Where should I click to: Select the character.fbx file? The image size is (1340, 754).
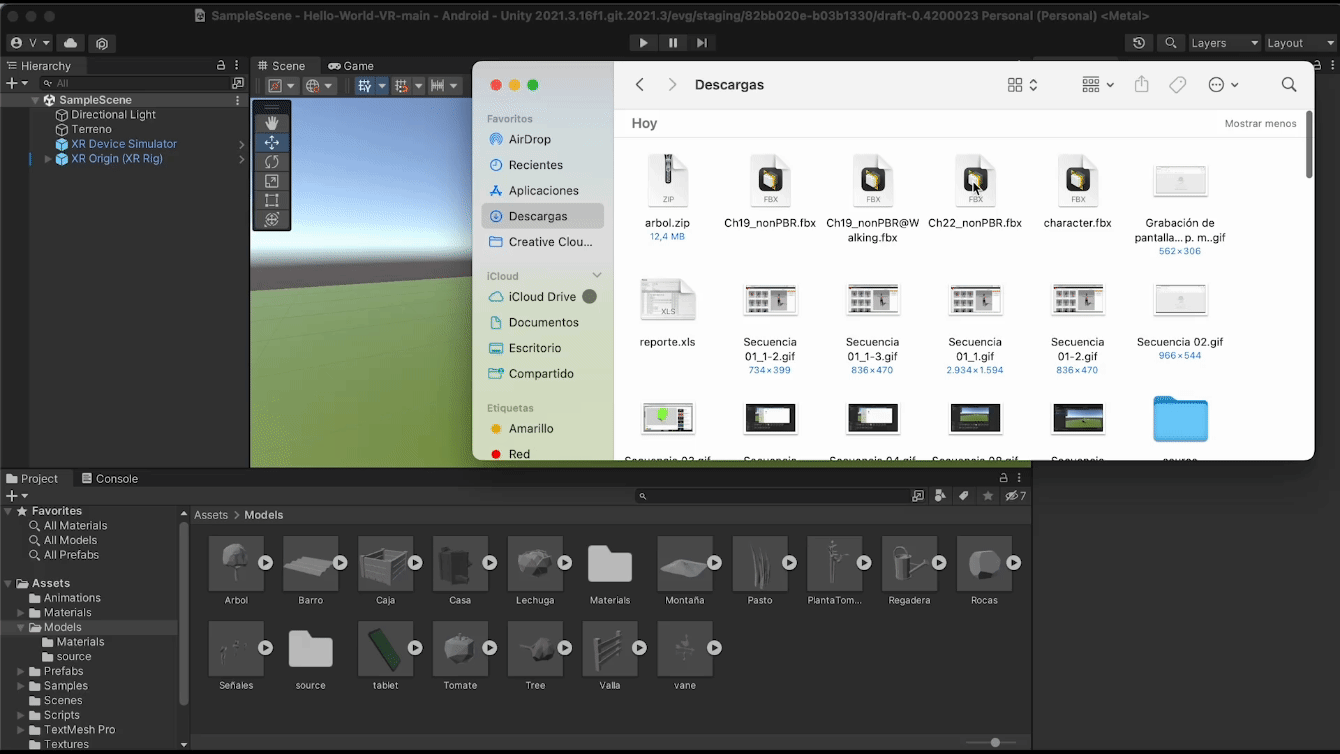pyautogui.click(x=1077, y=192)
